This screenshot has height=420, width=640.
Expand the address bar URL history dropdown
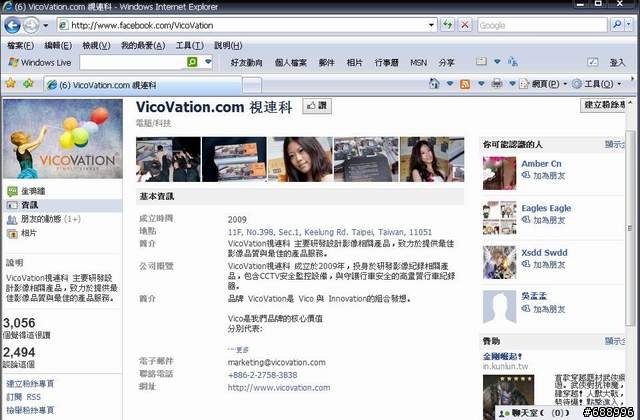pyautogui.click(x=431, y=25)
